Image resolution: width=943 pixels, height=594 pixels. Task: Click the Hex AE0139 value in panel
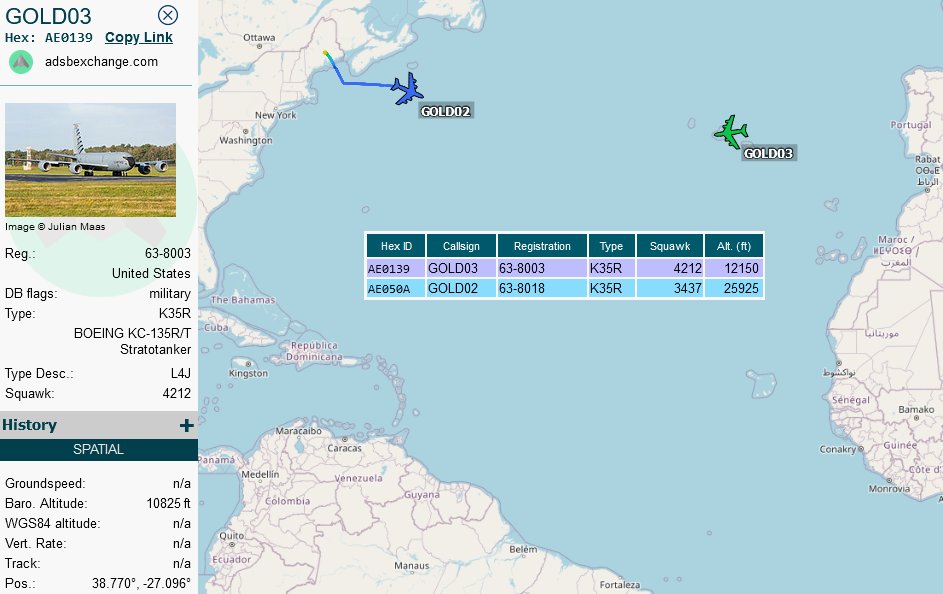[69, 38]
